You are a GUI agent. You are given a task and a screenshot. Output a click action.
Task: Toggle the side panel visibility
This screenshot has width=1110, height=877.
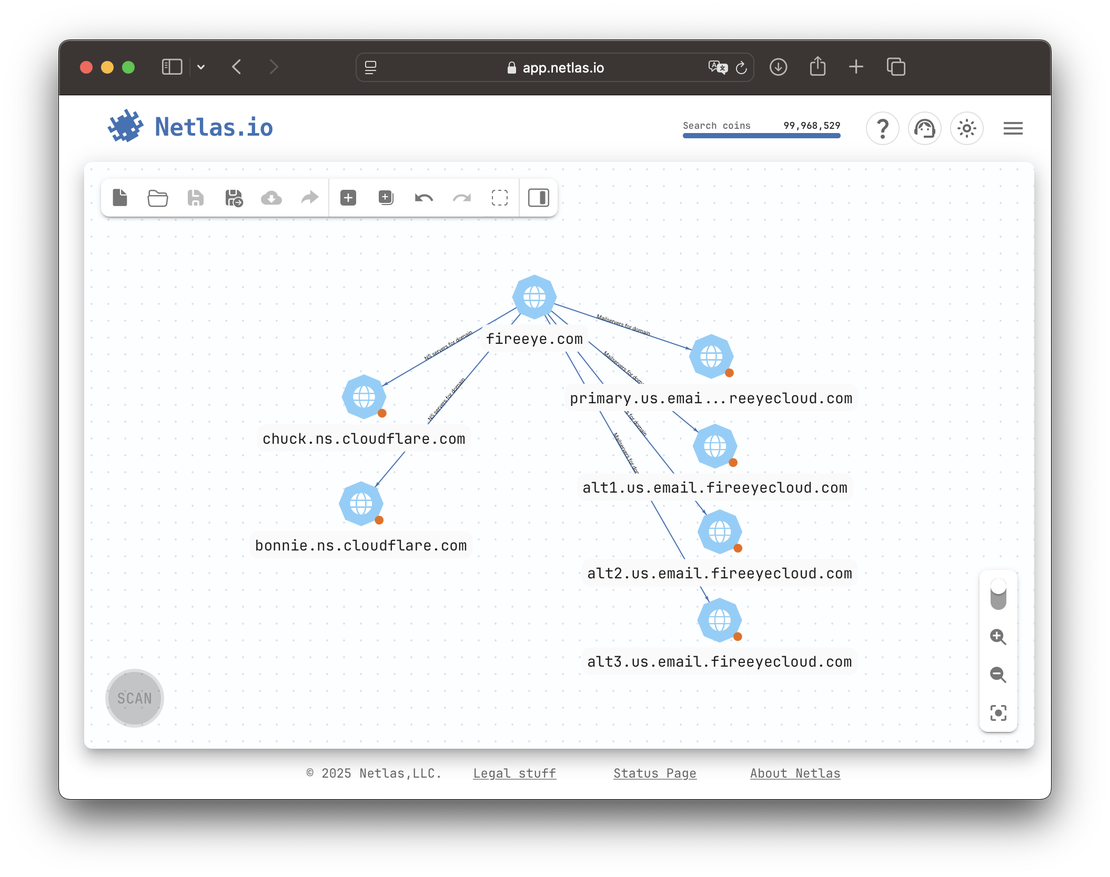coord(538,197)
